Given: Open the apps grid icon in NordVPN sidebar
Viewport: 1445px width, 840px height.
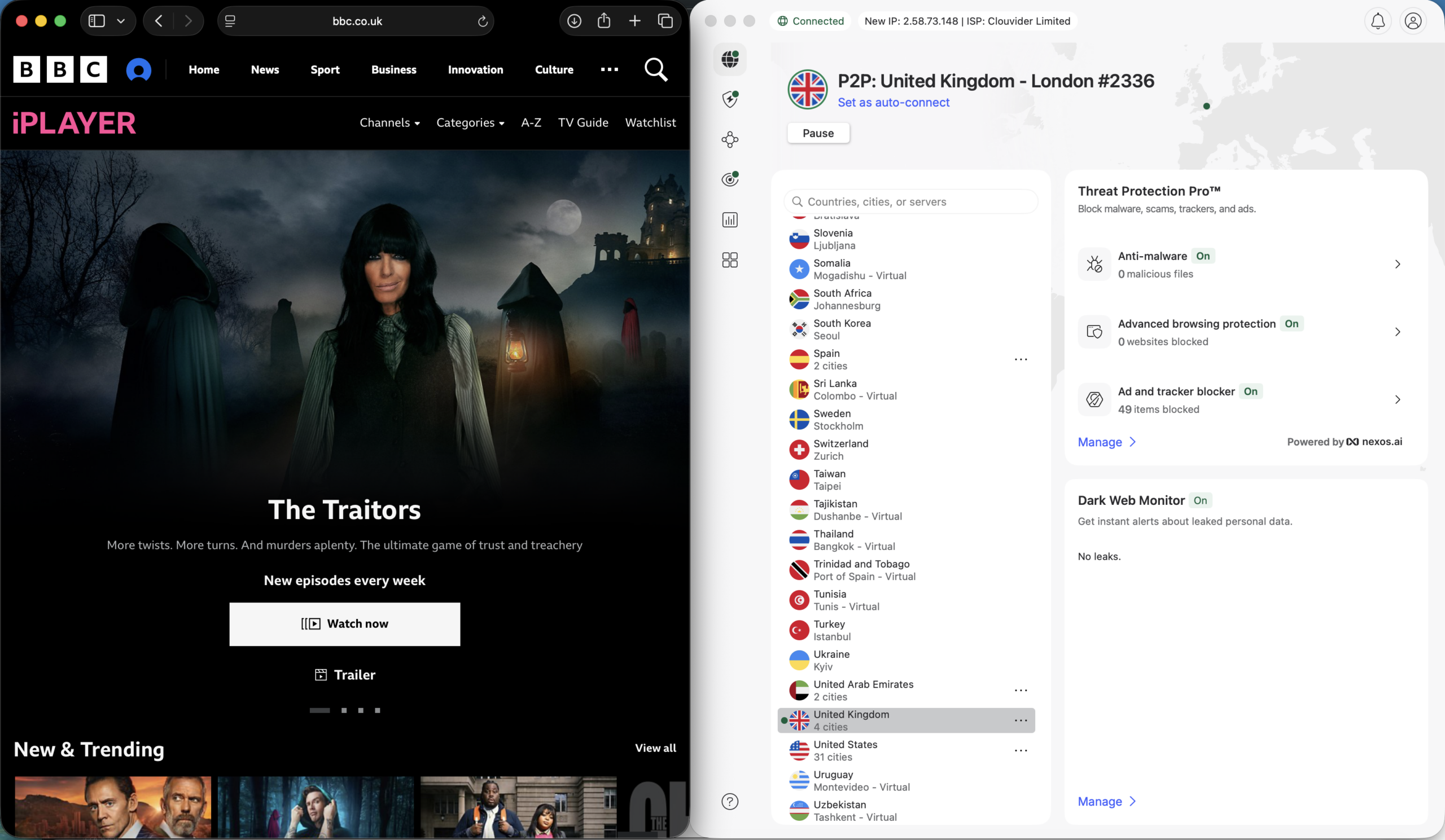Looking at the screenshot, I should pyautogui.click(x=730, y=260).
